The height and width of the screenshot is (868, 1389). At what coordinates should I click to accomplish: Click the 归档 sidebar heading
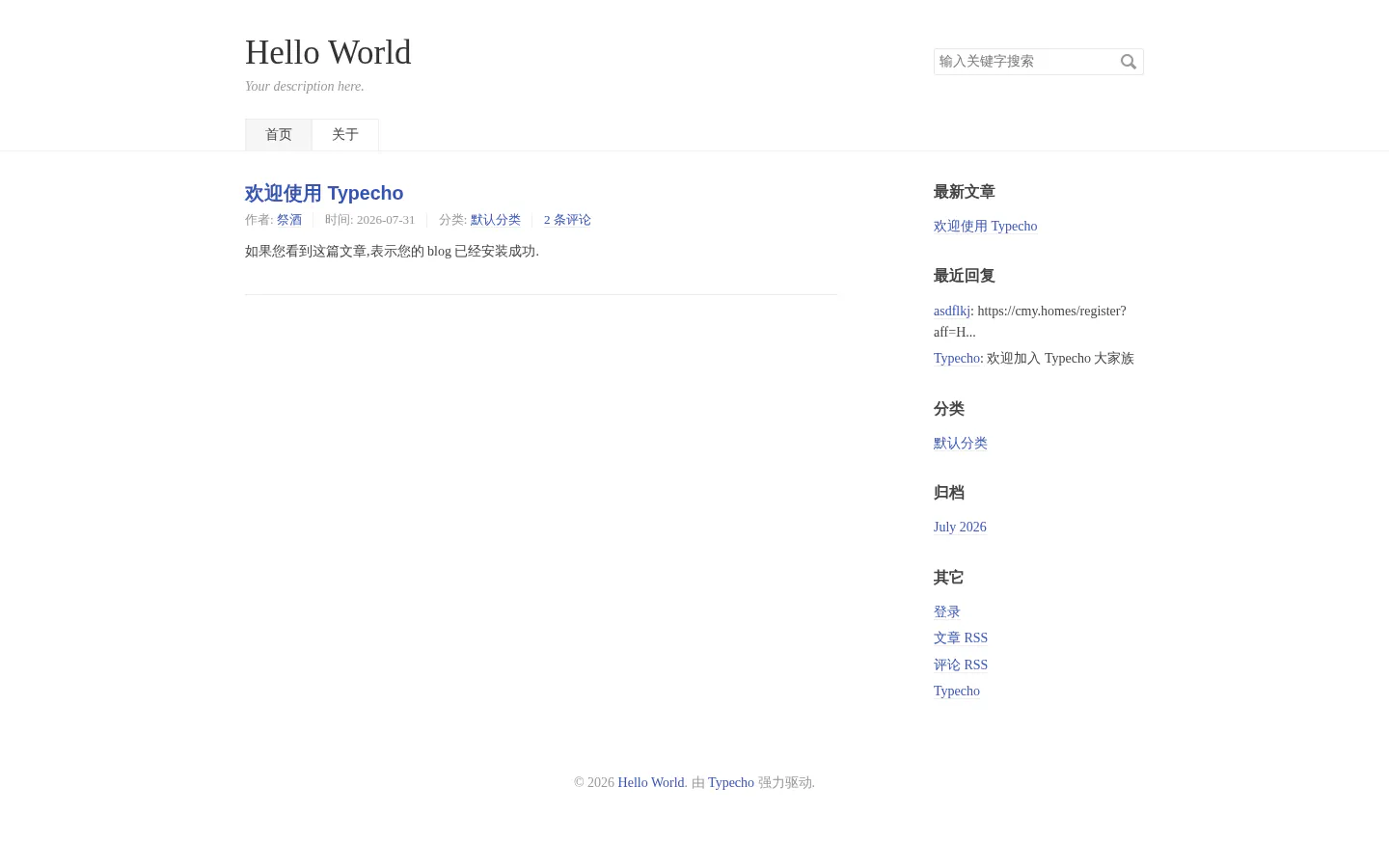(949, 493)
